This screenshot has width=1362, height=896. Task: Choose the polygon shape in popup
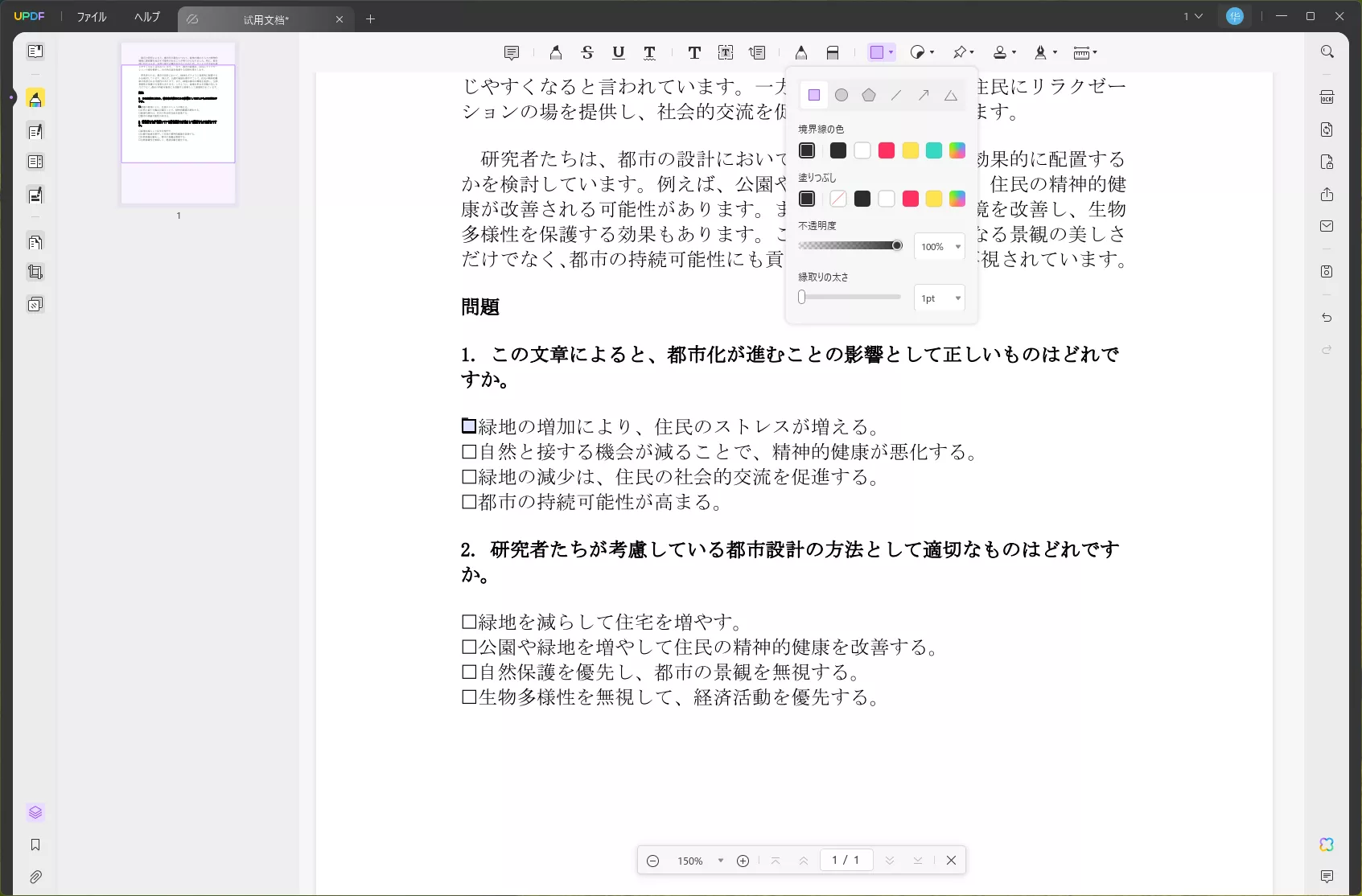(869, 95)
